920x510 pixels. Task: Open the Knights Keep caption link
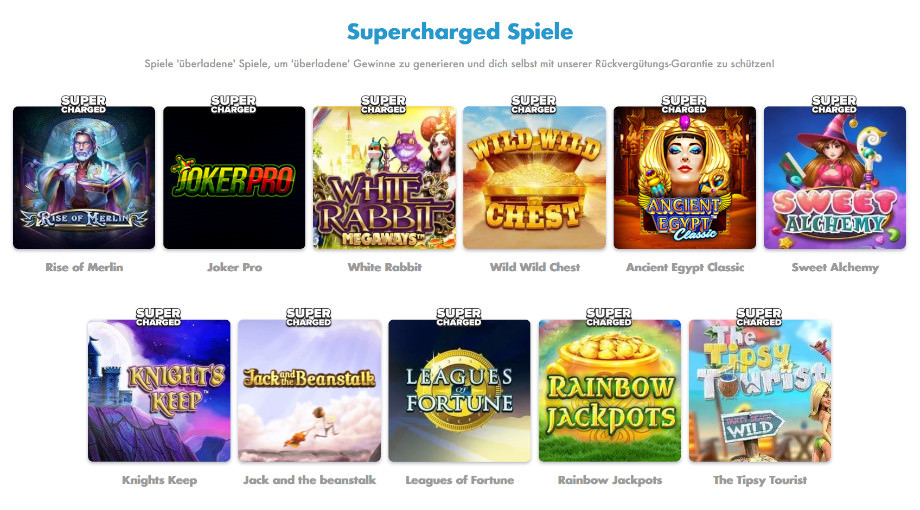pos(159,480)
